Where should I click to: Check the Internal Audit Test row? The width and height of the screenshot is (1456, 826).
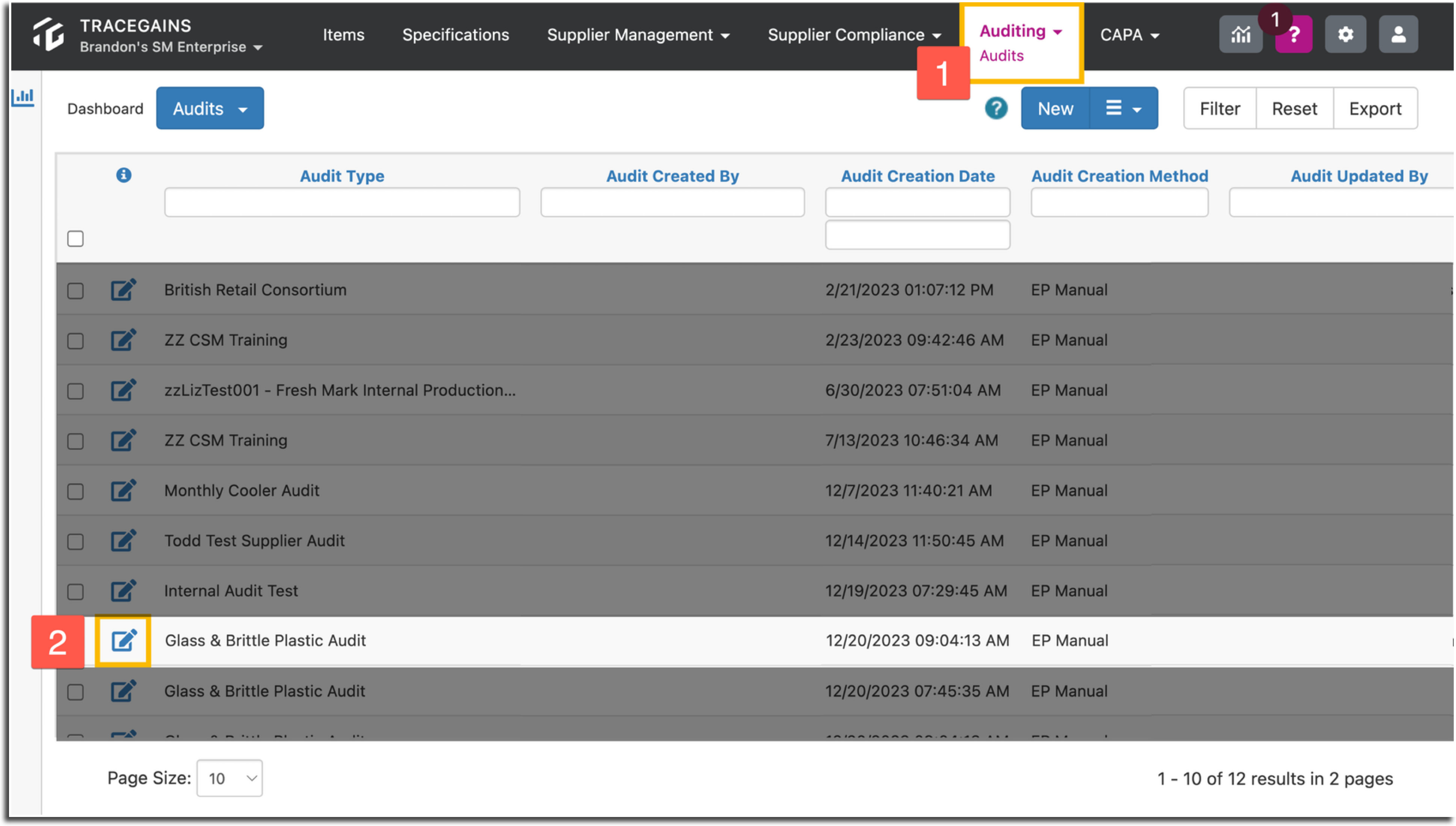pos(76,592)
